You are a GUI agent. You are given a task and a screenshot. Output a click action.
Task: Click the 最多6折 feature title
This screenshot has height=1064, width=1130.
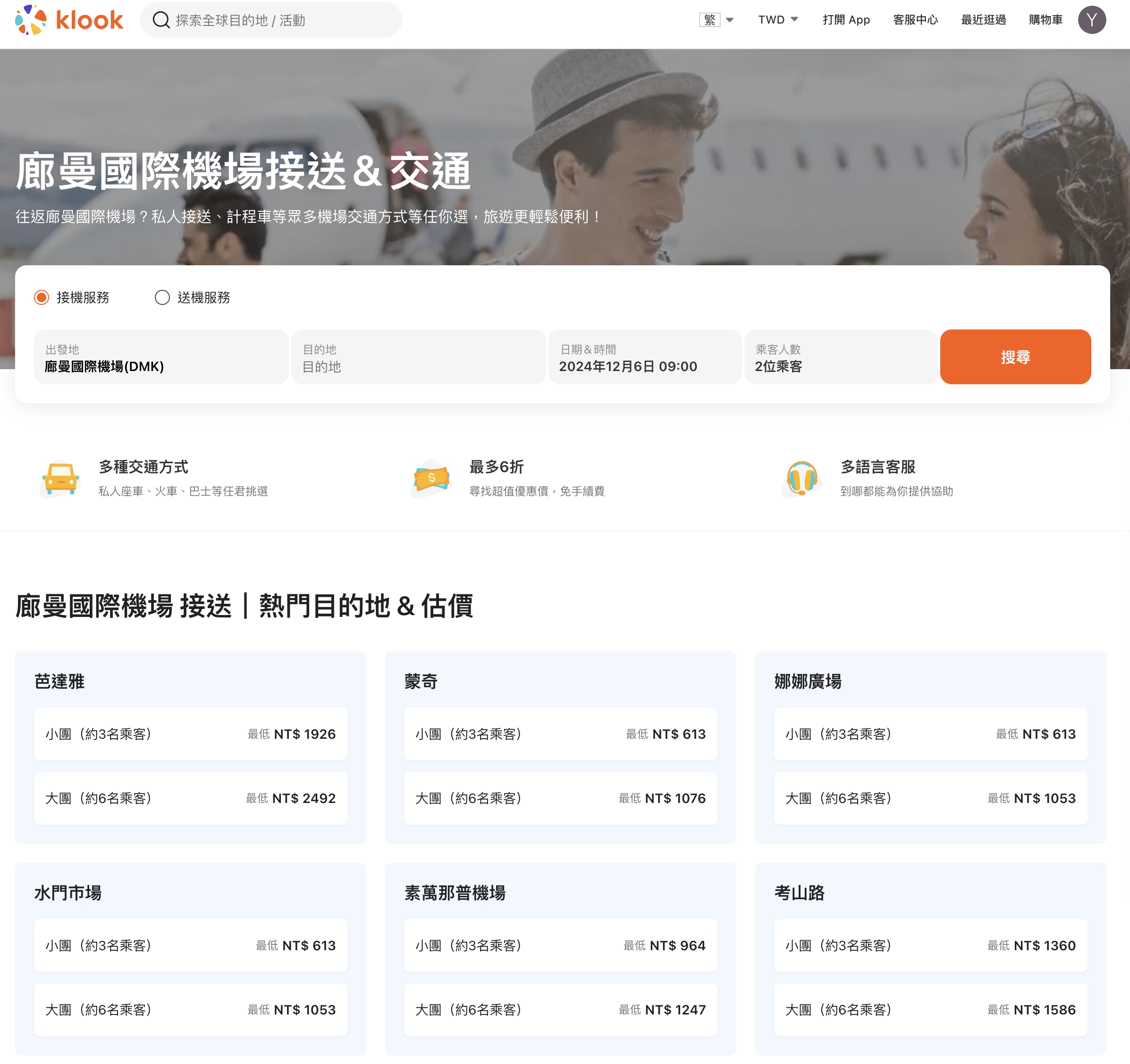[x=496, y=467]
